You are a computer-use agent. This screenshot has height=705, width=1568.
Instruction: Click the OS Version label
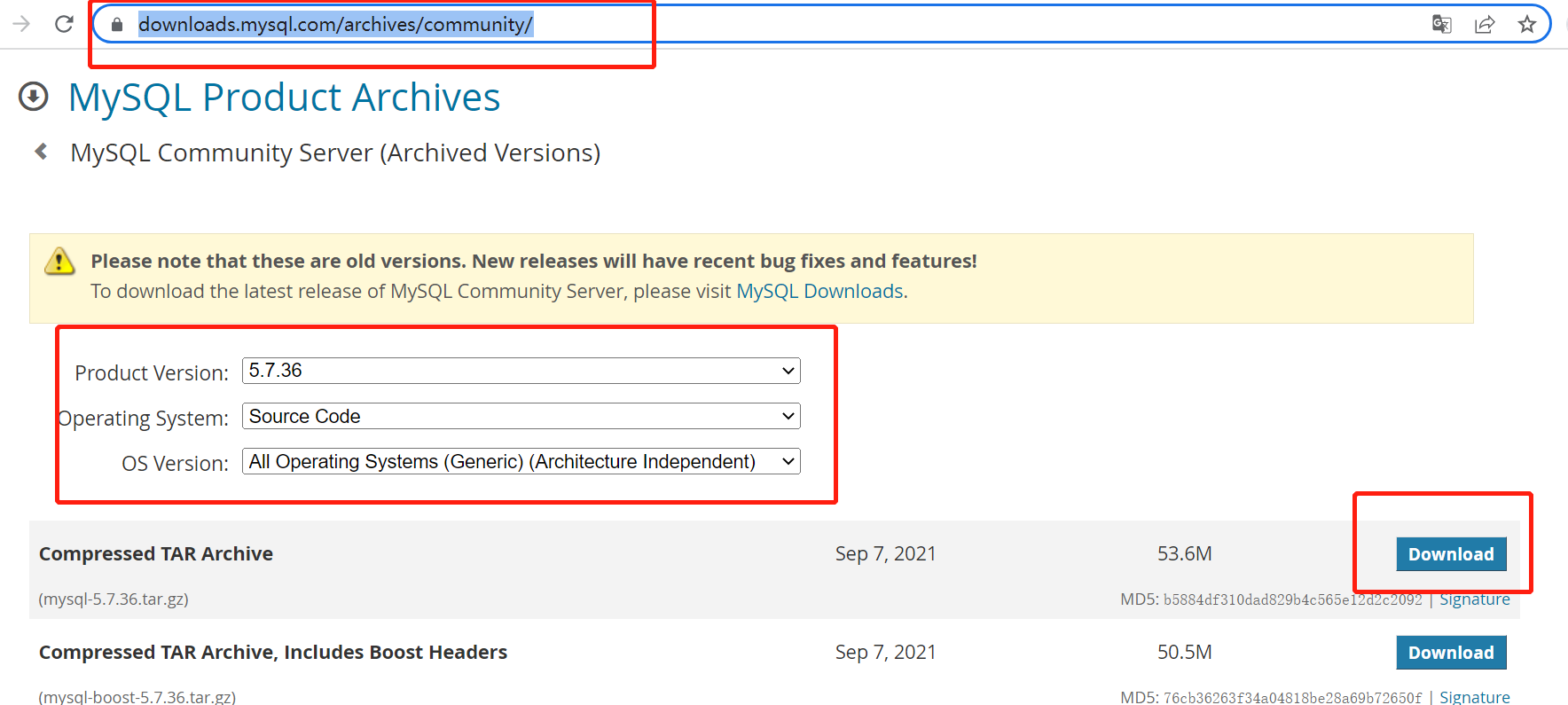point(175,463)
